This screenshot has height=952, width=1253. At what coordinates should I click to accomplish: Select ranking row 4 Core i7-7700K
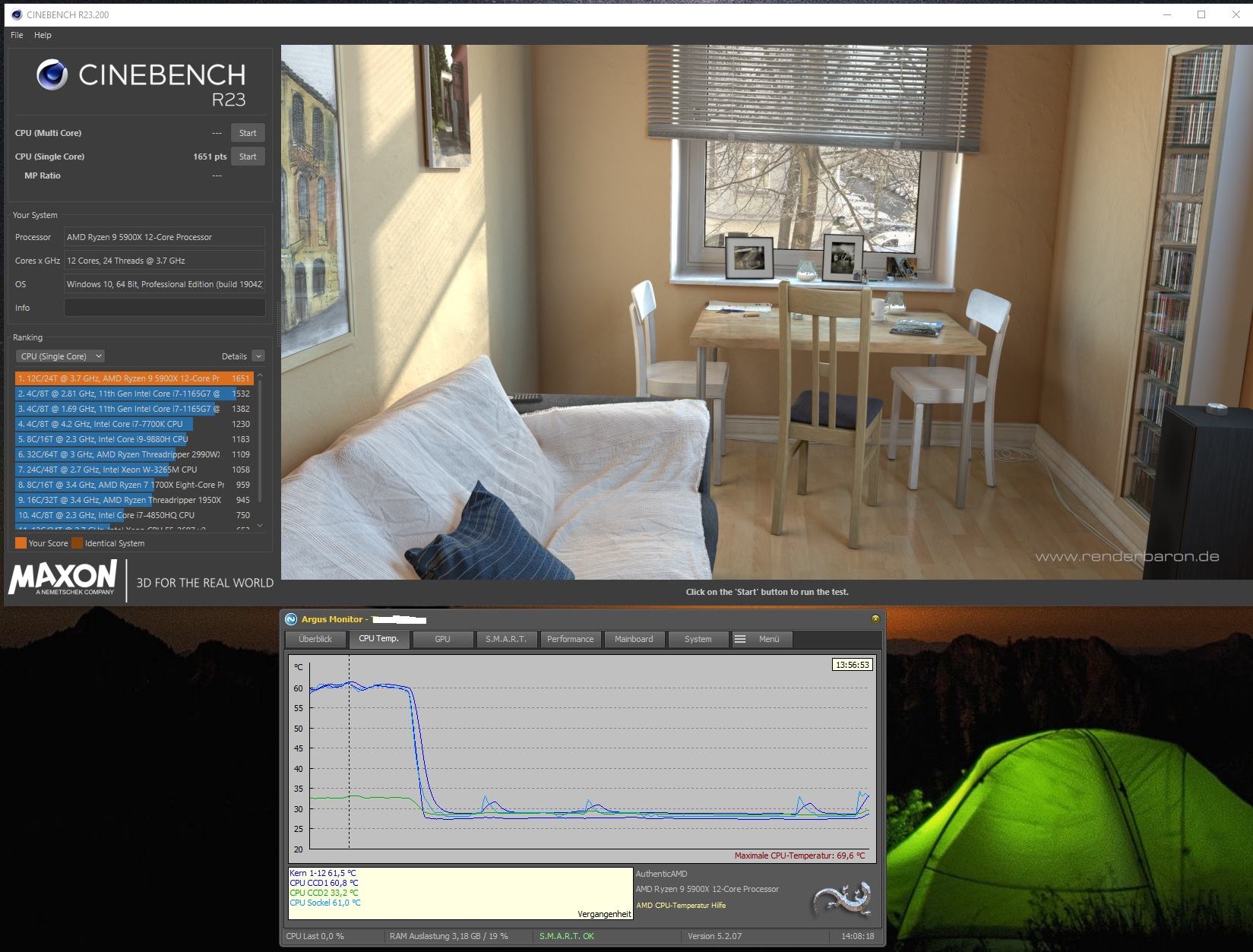(x=134, y=424)
